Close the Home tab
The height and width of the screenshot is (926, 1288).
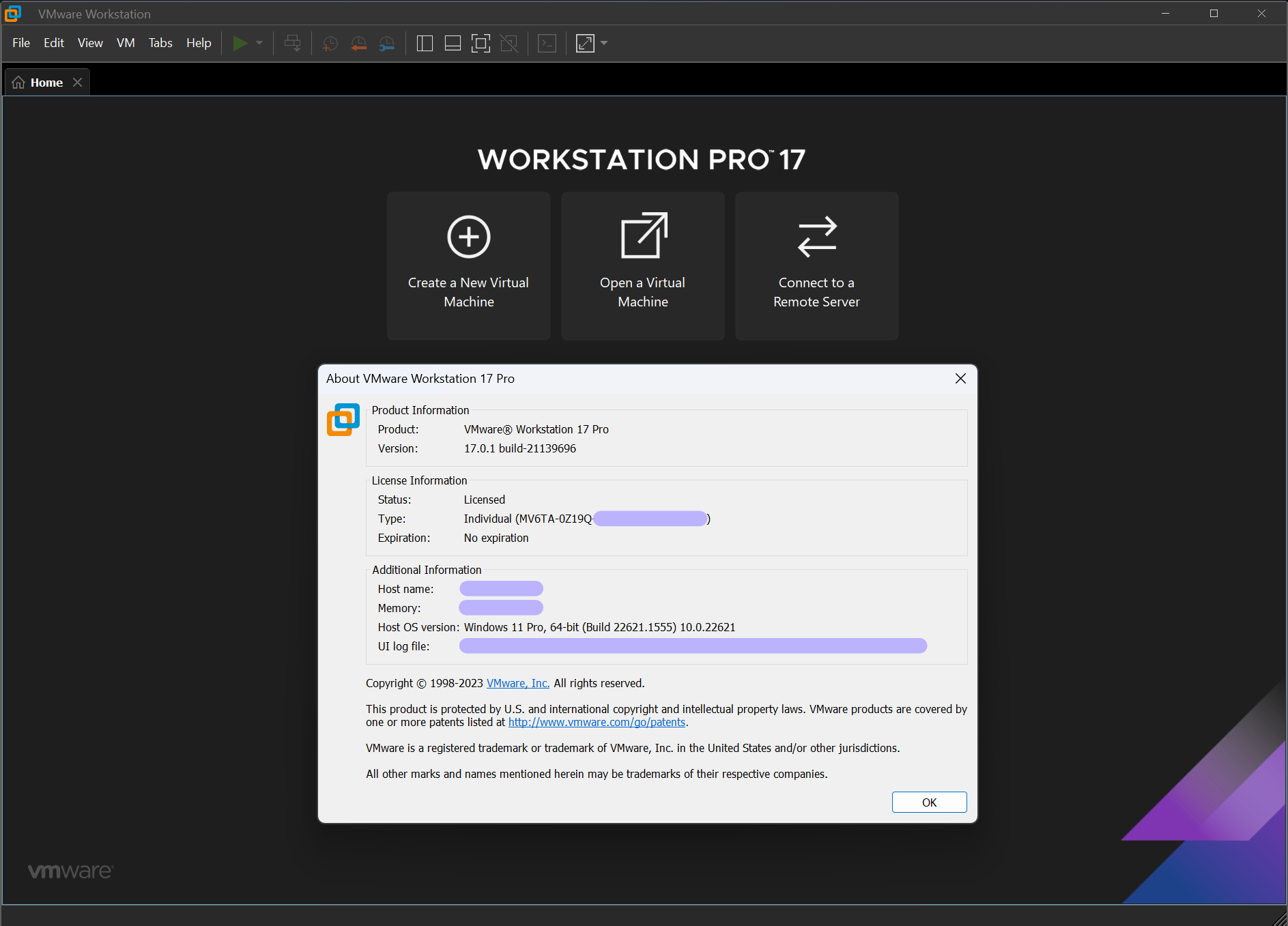coord(78,83)
